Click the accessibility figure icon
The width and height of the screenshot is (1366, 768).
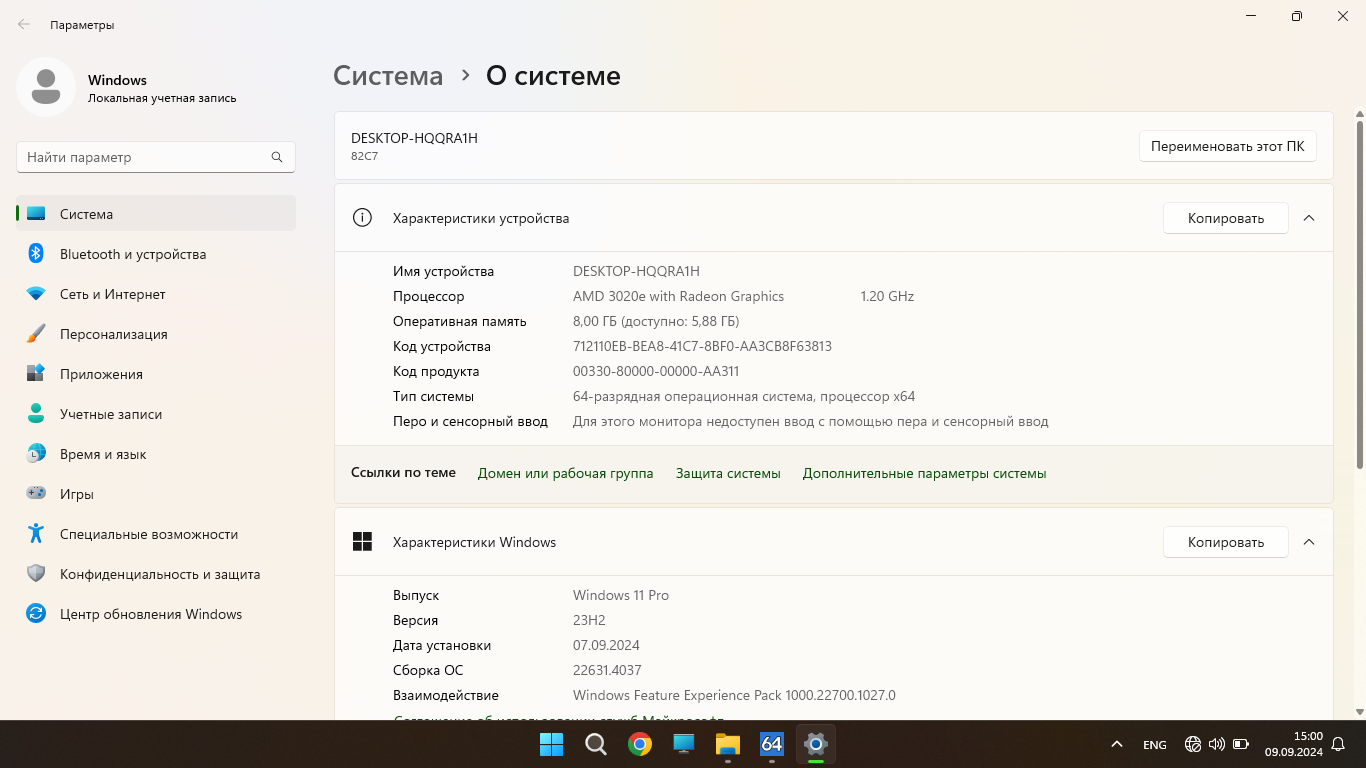[x=36, y=534]
